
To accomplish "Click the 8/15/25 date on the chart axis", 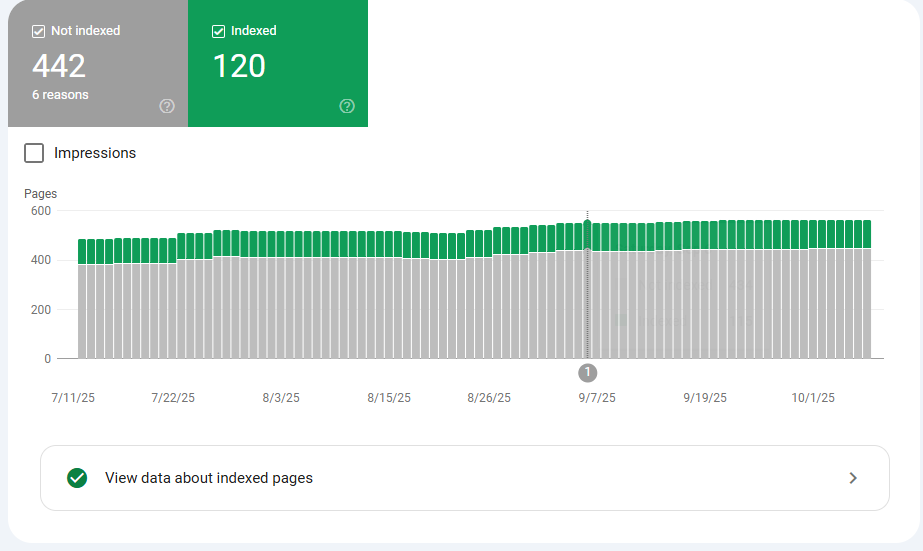I will coord(389,397).
